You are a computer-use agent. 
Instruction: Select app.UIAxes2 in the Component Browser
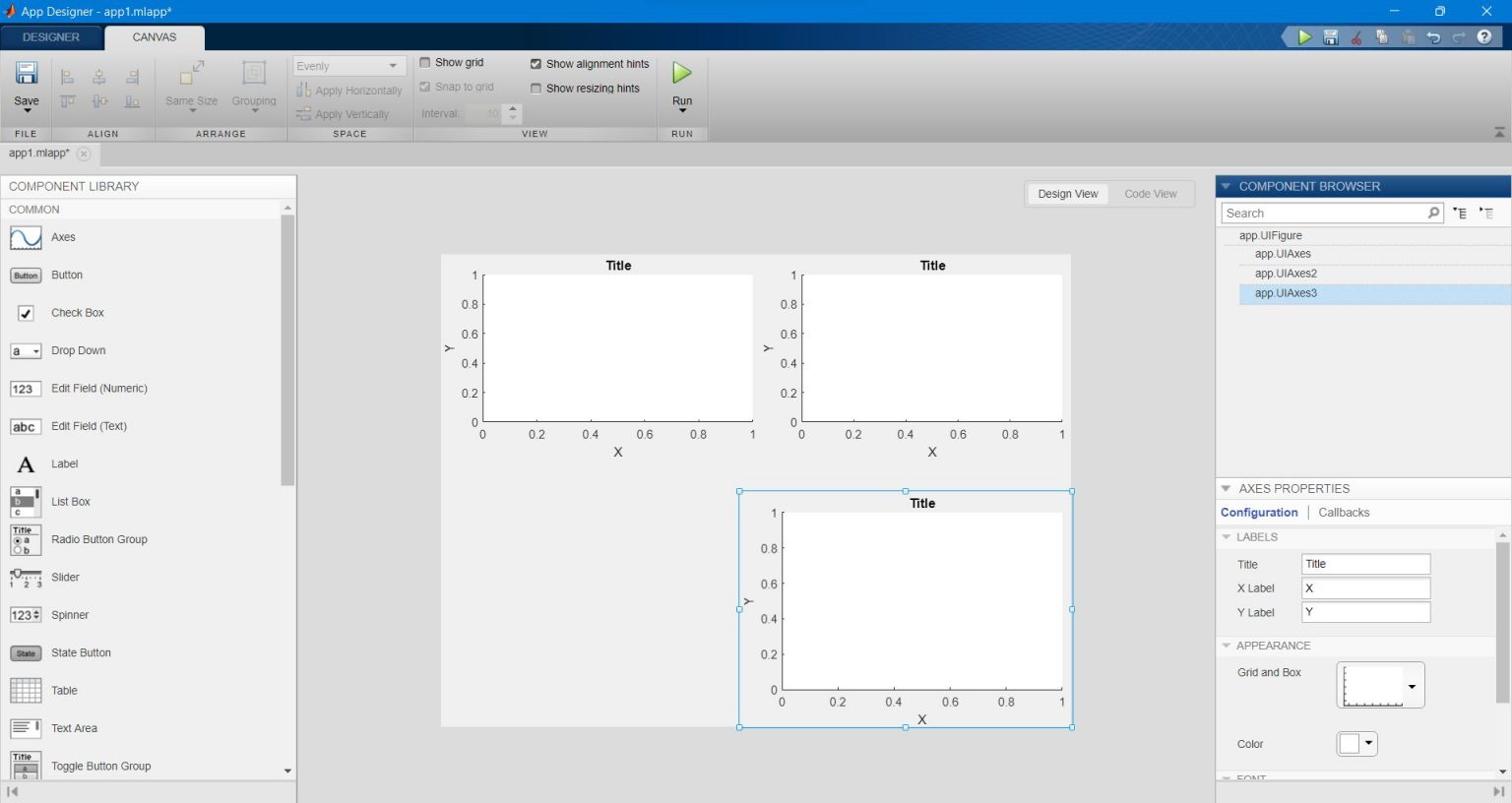click(x=1286, y=273)
